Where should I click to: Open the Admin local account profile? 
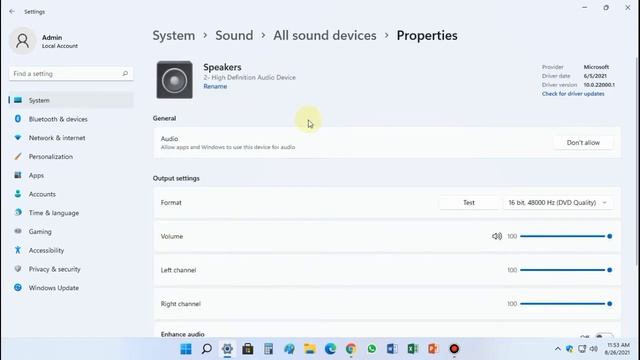tap(44, 41)
